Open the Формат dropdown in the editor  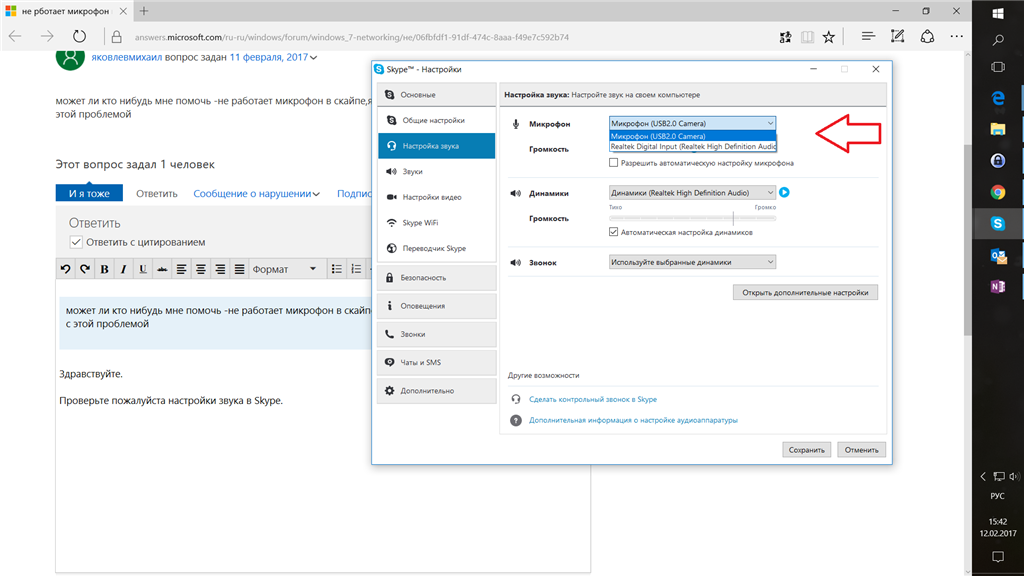[x=285, y=269]
